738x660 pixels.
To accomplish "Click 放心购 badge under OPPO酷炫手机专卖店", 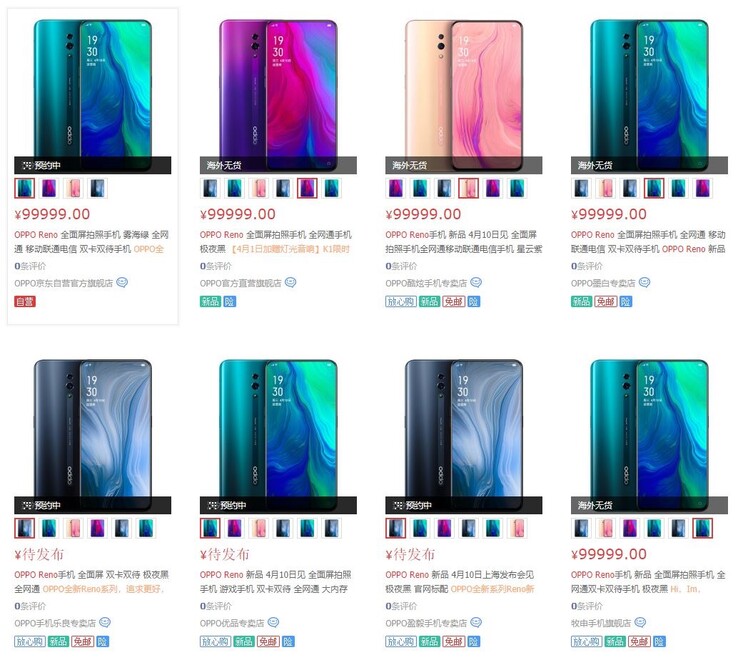I will 401,301.
